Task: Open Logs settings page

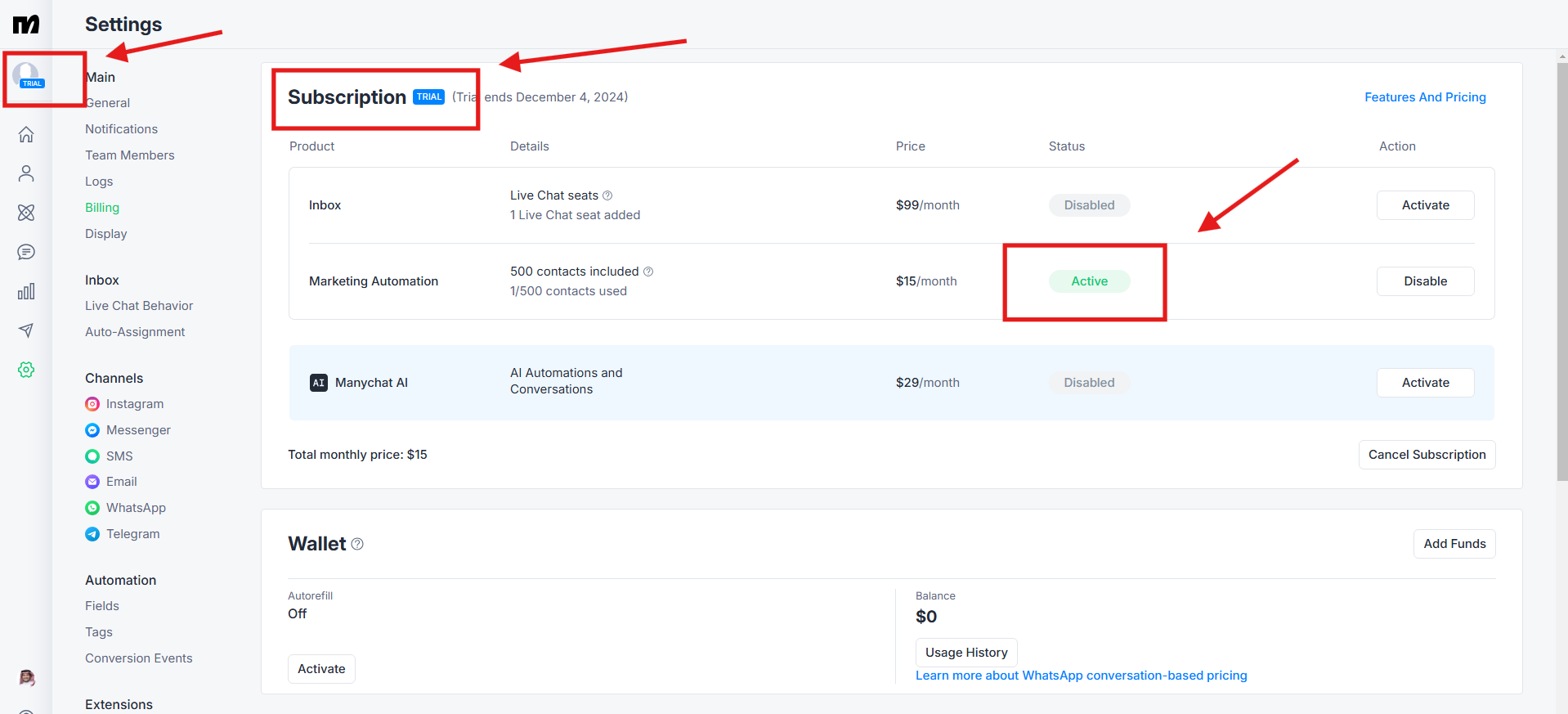Action: (99, 182)
